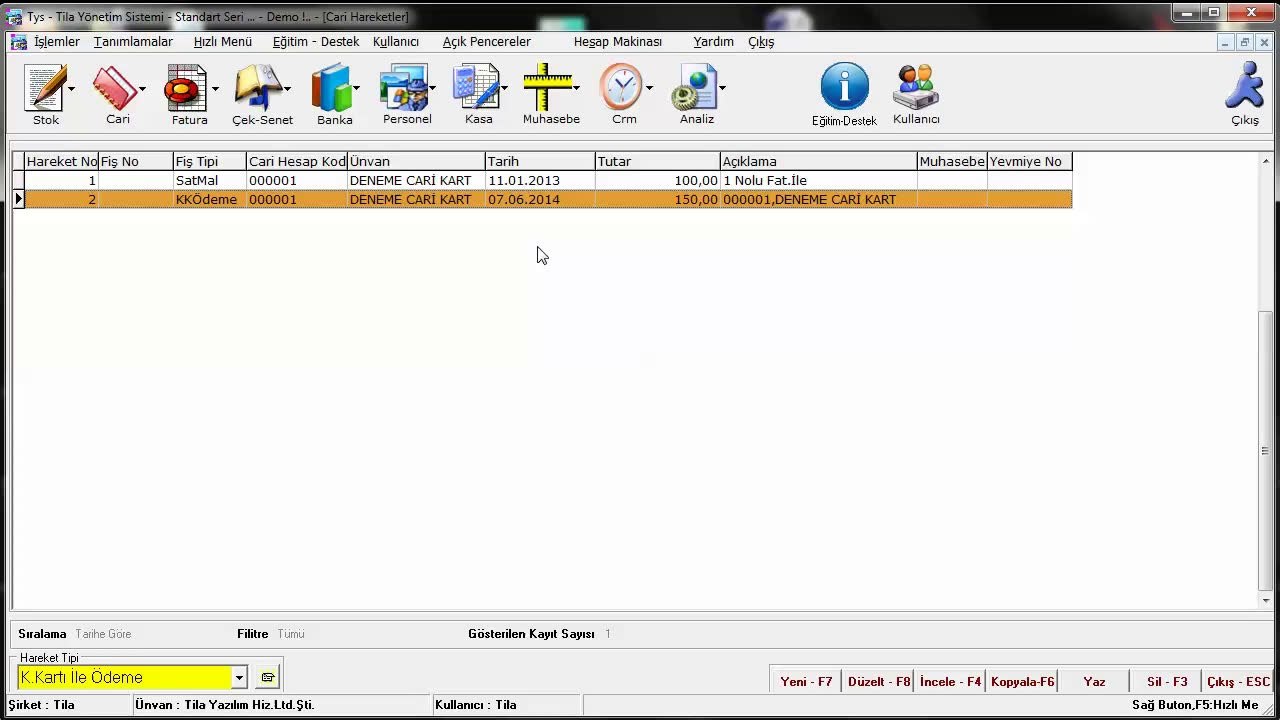Click the small icon beside Hareket Tipi dropdown
The height and width of the screenshot is (720, 1280).
[x=268, y=677]
